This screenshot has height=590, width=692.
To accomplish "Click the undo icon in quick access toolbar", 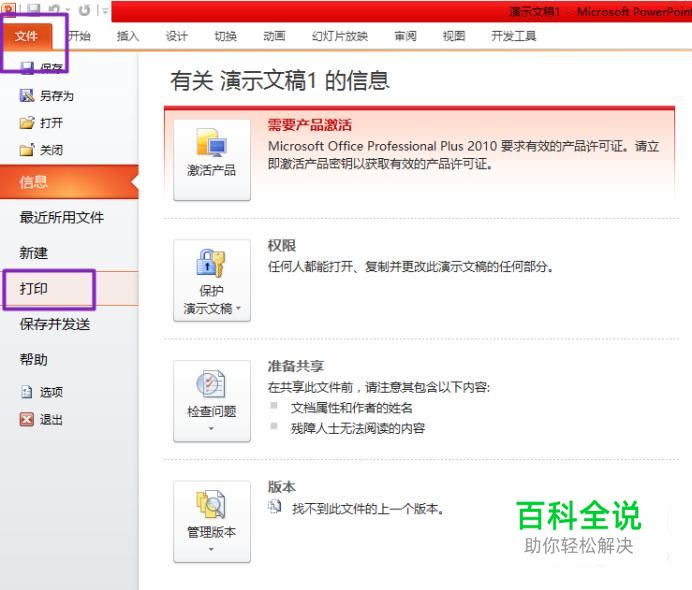I will pyautogui.click(x=54, y=9).
